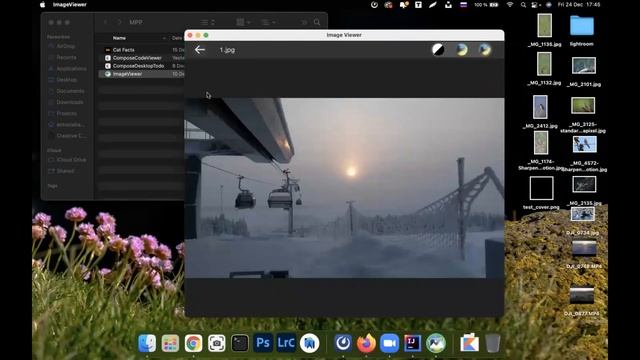Select Cat Facts row in Finder window

141,50
